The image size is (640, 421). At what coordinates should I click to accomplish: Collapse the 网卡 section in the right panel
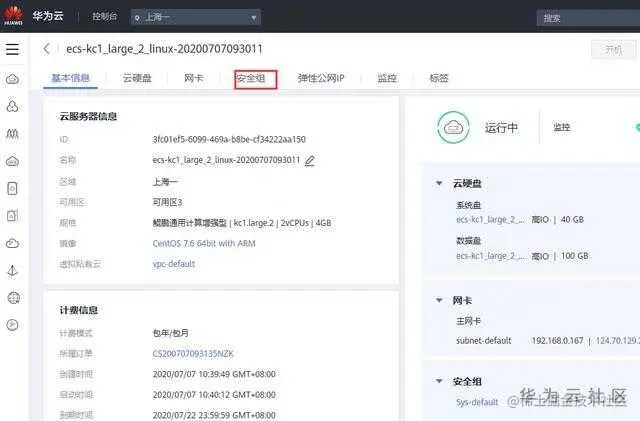pos(439,300)
